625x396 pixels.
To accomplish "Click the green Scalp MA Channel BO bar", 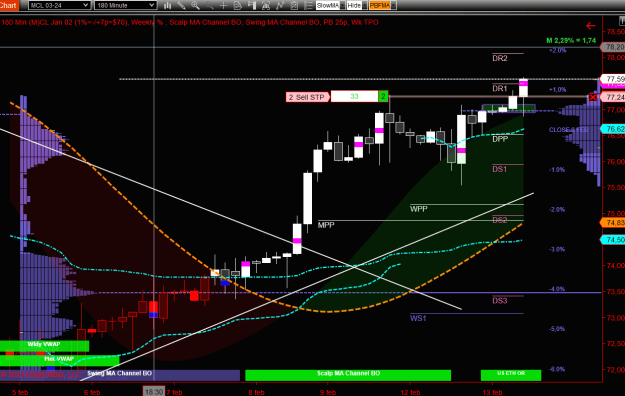I will [x=348, y=375].
